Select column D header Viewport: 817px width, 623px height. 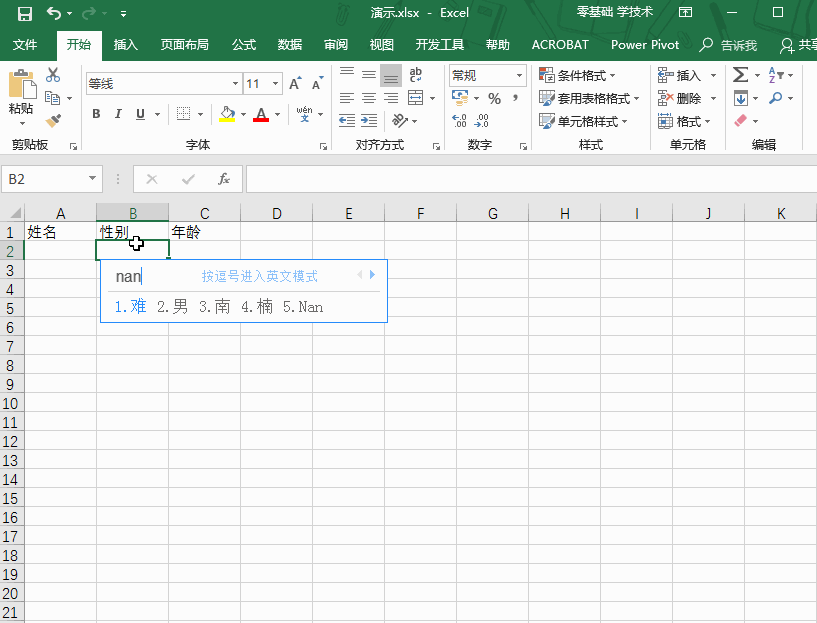[277, 213]
